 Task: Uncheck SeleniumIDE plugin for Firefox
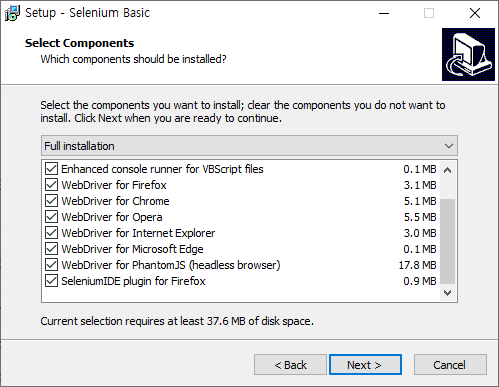[x=51, y=281]
